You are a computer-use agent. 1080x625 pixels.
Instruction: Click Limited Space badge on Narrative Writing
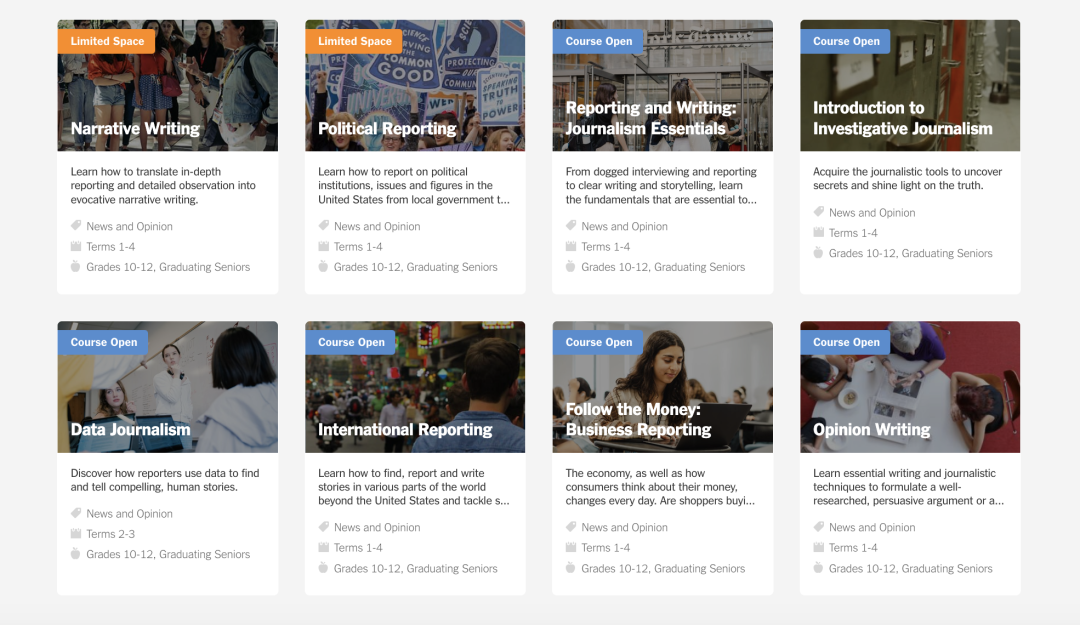point(107,41)
